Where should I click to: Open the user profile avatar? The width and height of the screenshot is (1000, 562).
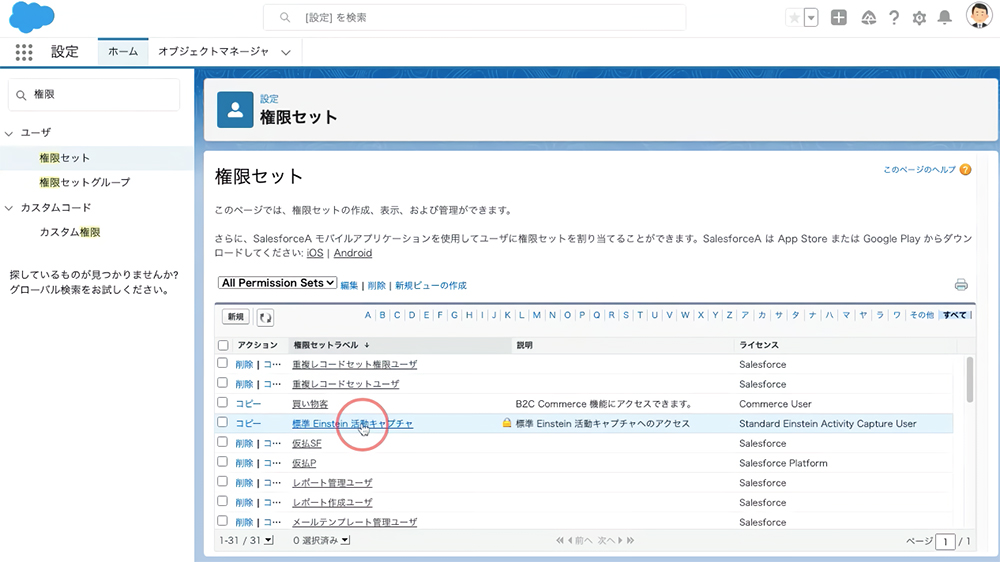(978, 15)
